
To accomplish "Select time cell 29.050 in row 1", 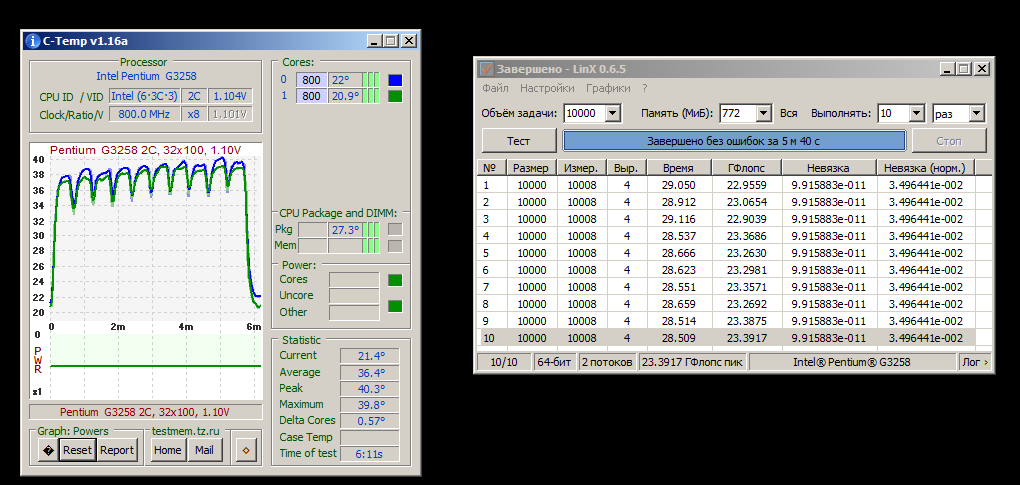I will (x=678, y=185).
